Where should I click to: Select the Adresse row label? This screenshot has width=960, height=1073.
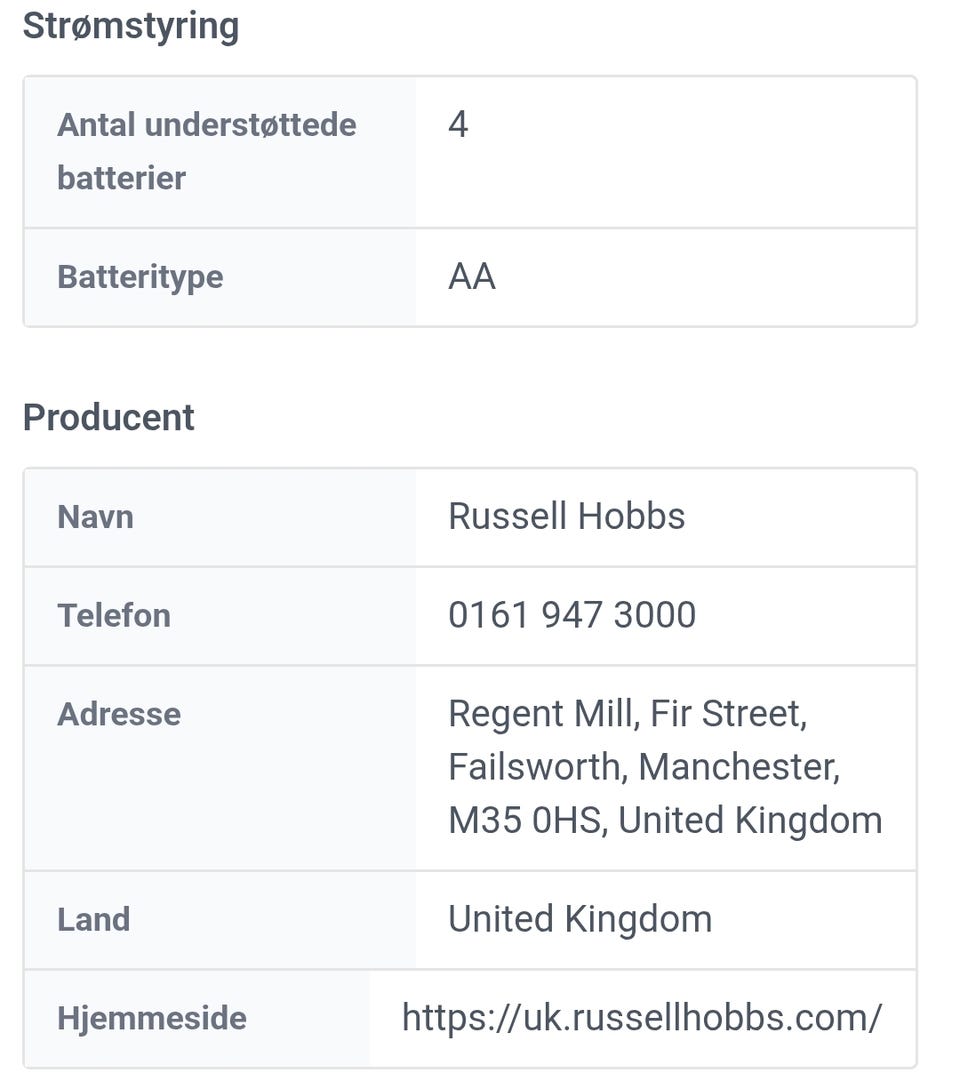(x=119, y=714)
